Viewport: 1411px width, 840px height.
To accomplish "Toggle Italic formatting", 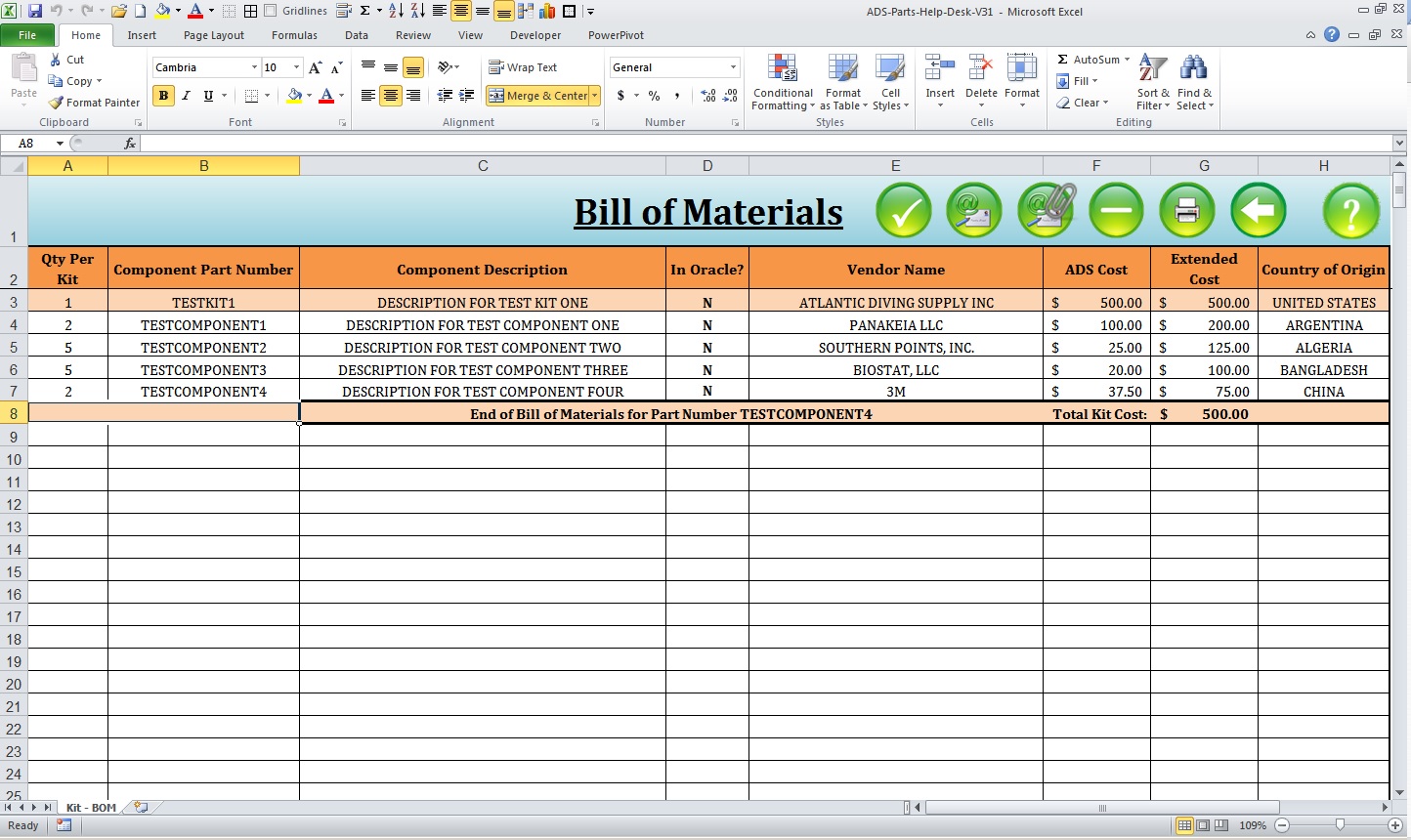I will (x=186, y=96).
